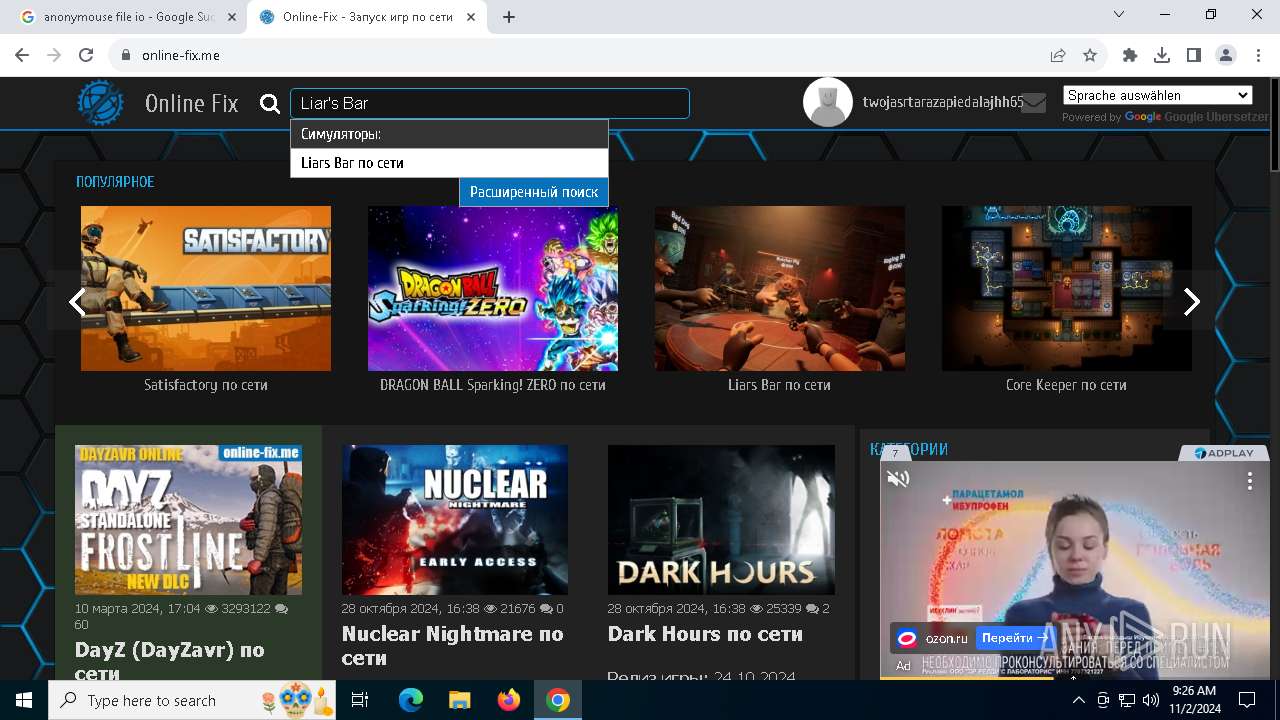Click the DayZ Frostline cover image
This screenshot has height=720, width=1280.
[x=188, y=520]
